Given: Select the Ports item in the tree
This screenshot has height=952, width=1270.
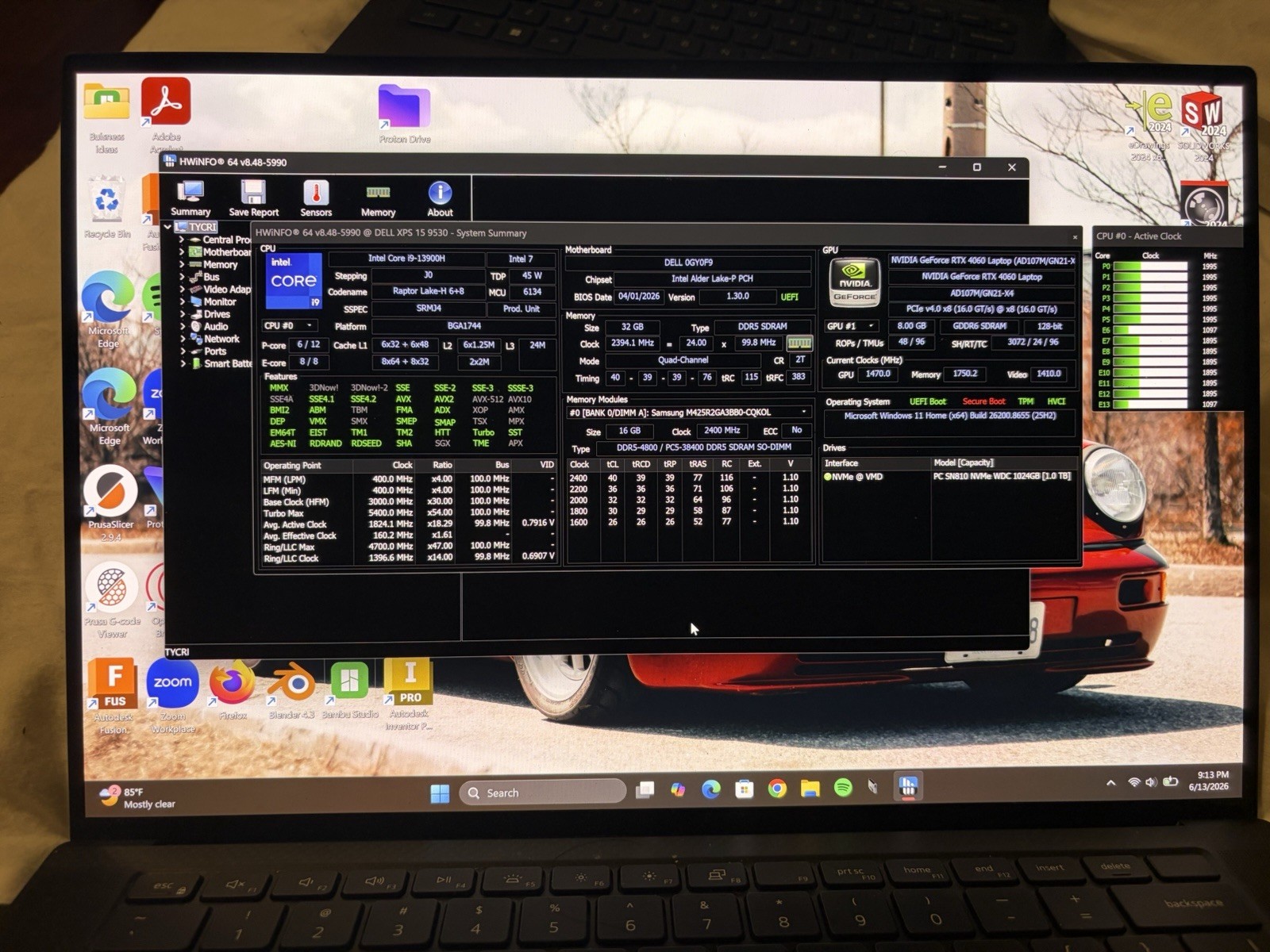Looking at the screenshot, I should coord(215,351).
